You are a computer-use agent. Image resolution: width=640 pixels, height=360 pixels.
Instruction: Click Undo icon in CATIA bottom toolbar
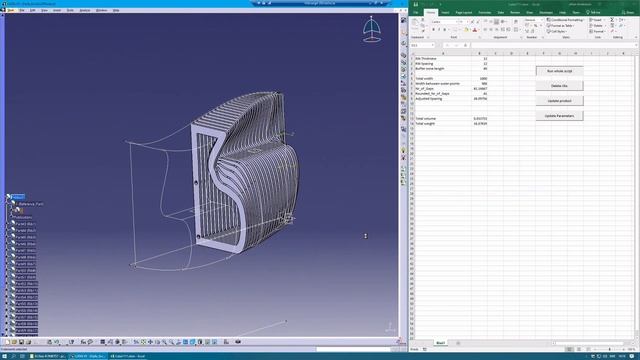click(57, 342)
